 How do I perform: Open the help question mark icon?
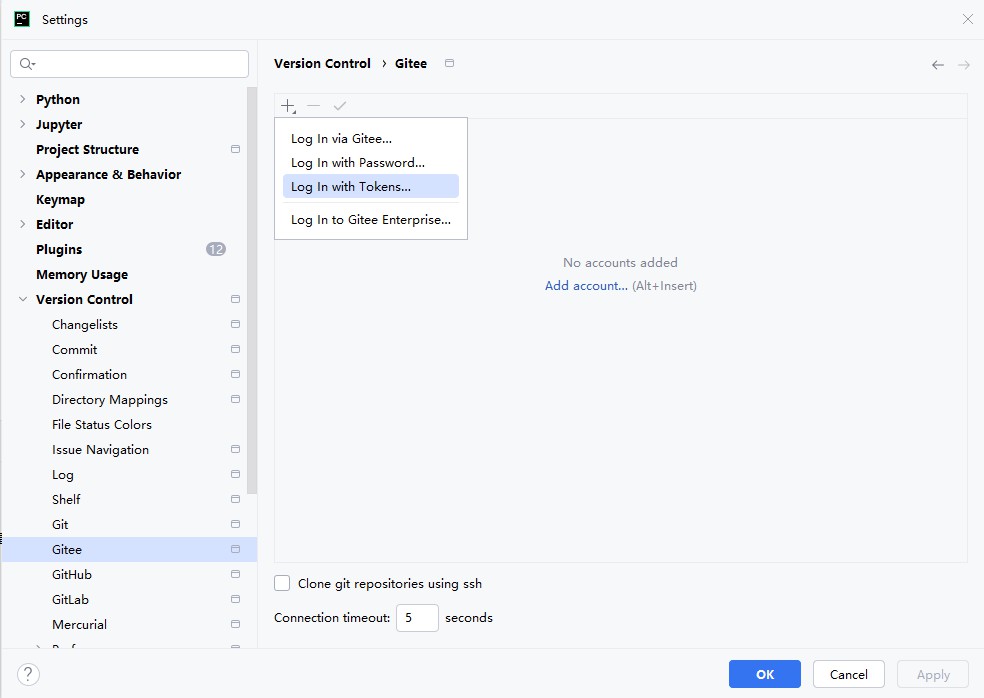click(28, 675)
